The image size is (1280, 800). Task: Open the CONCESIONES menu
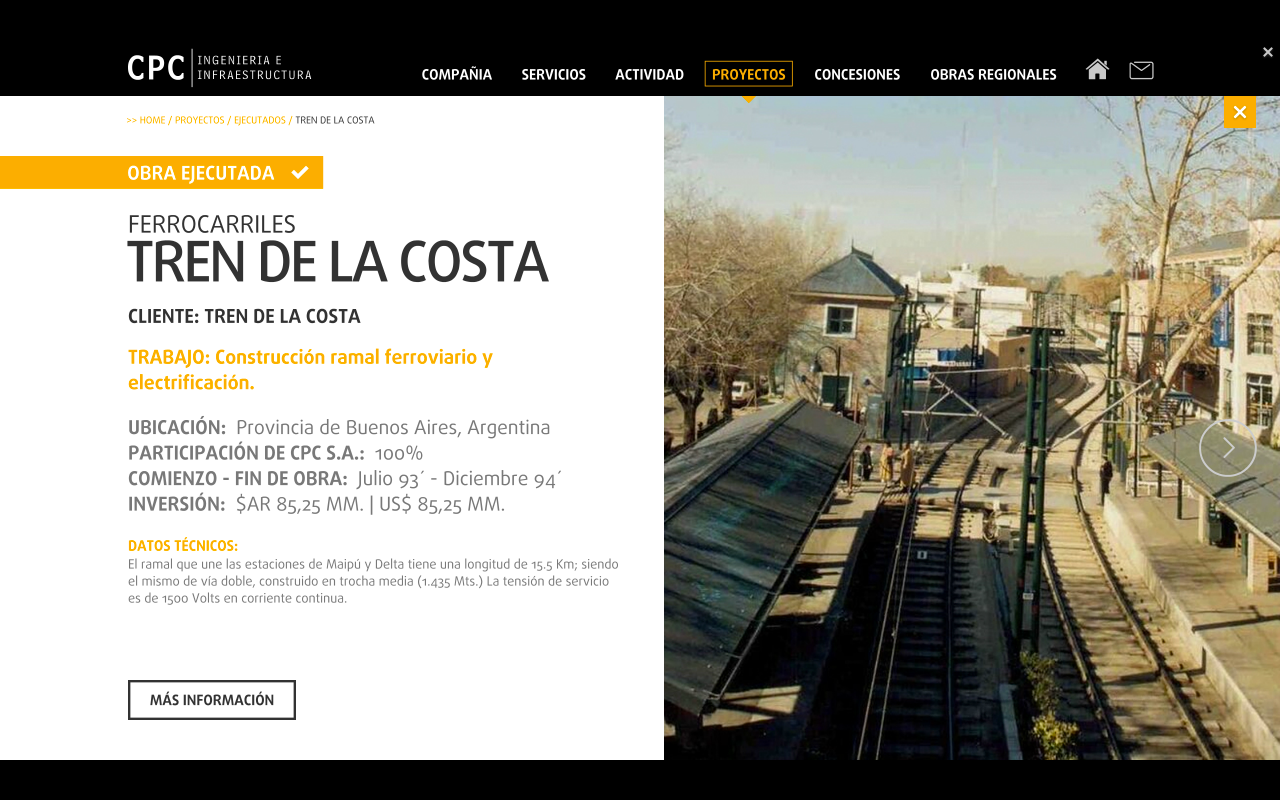click(x=857, y=74)
